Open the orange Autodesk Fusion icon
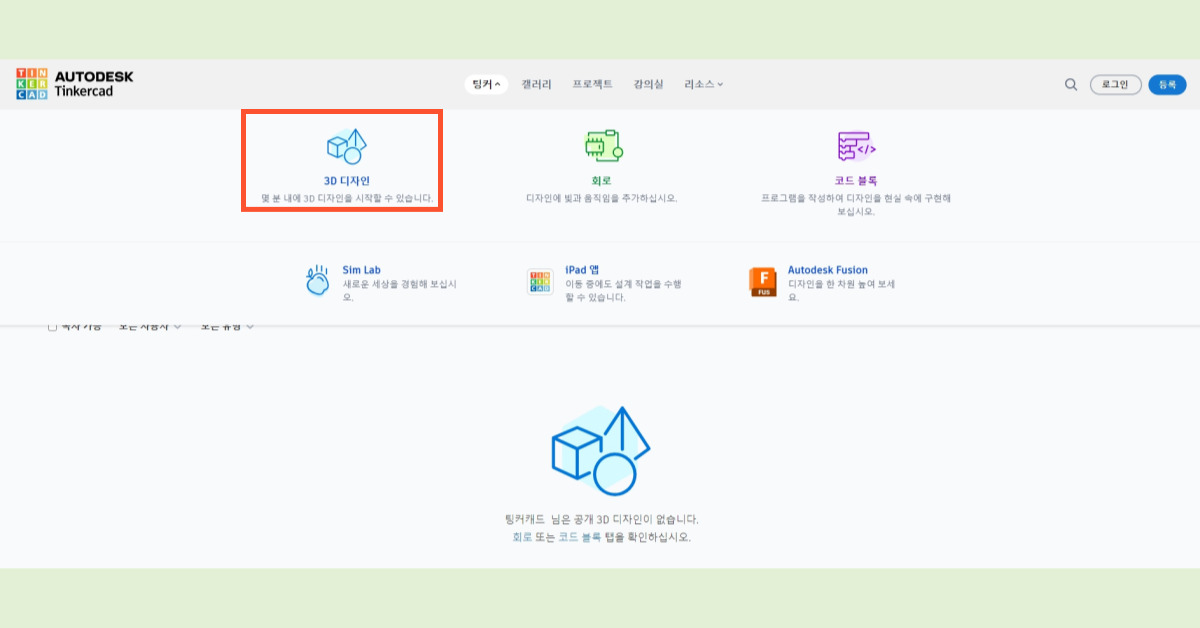This screenshot has height=628, width=1200. [762, 282]
